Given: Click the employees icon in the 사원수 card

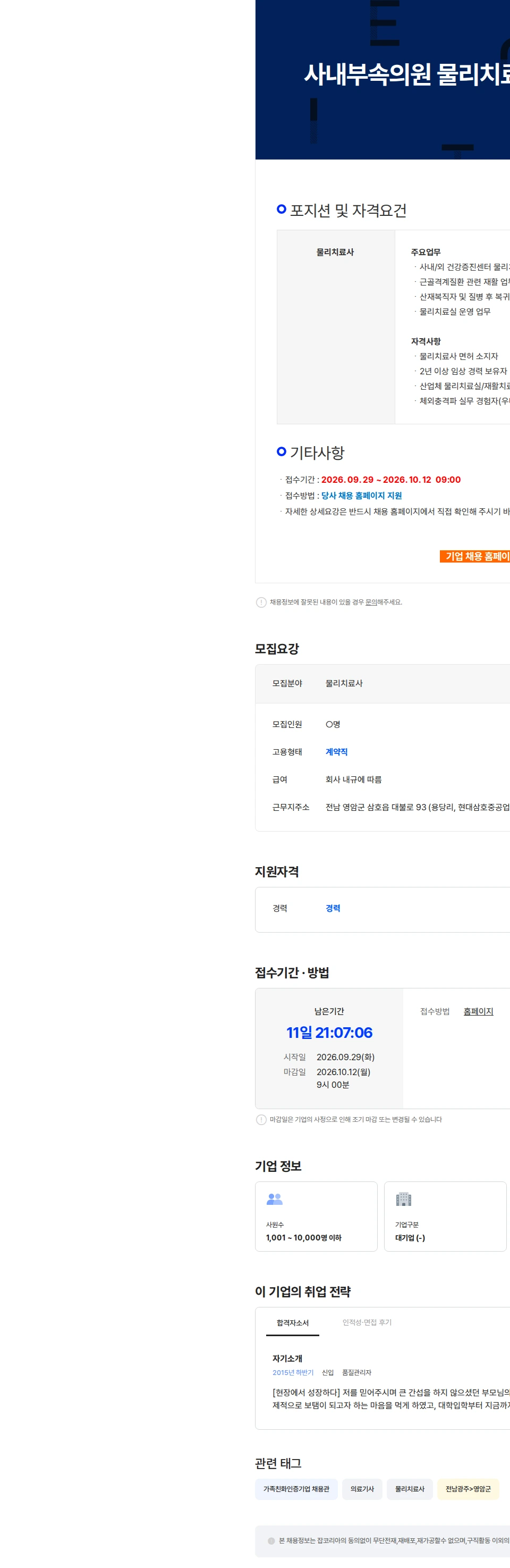Looking at the screenshot, I should coord(275,1199).
